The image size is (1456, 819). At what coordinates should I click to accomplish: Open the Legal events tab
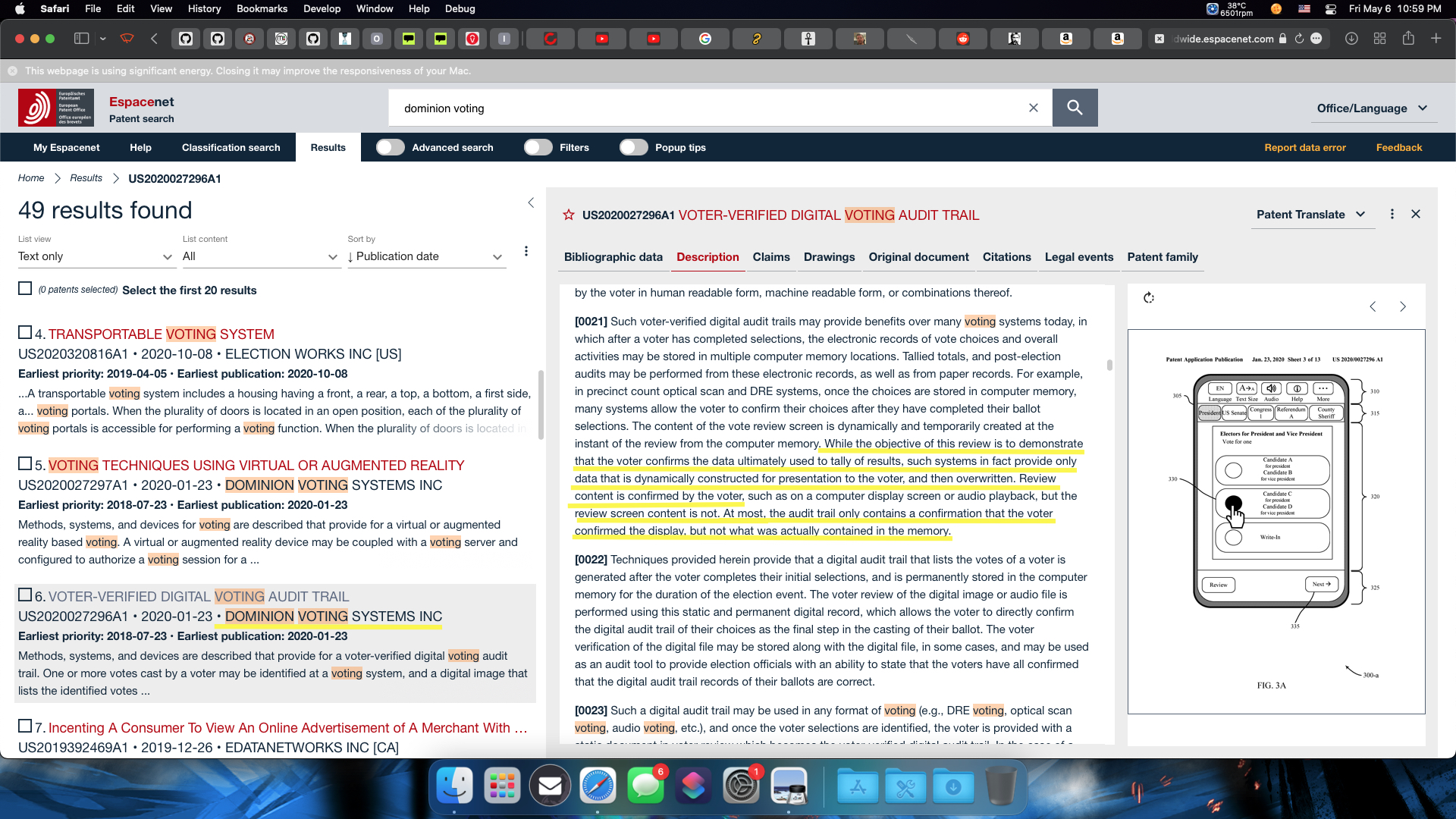[x=1079, y=257]
